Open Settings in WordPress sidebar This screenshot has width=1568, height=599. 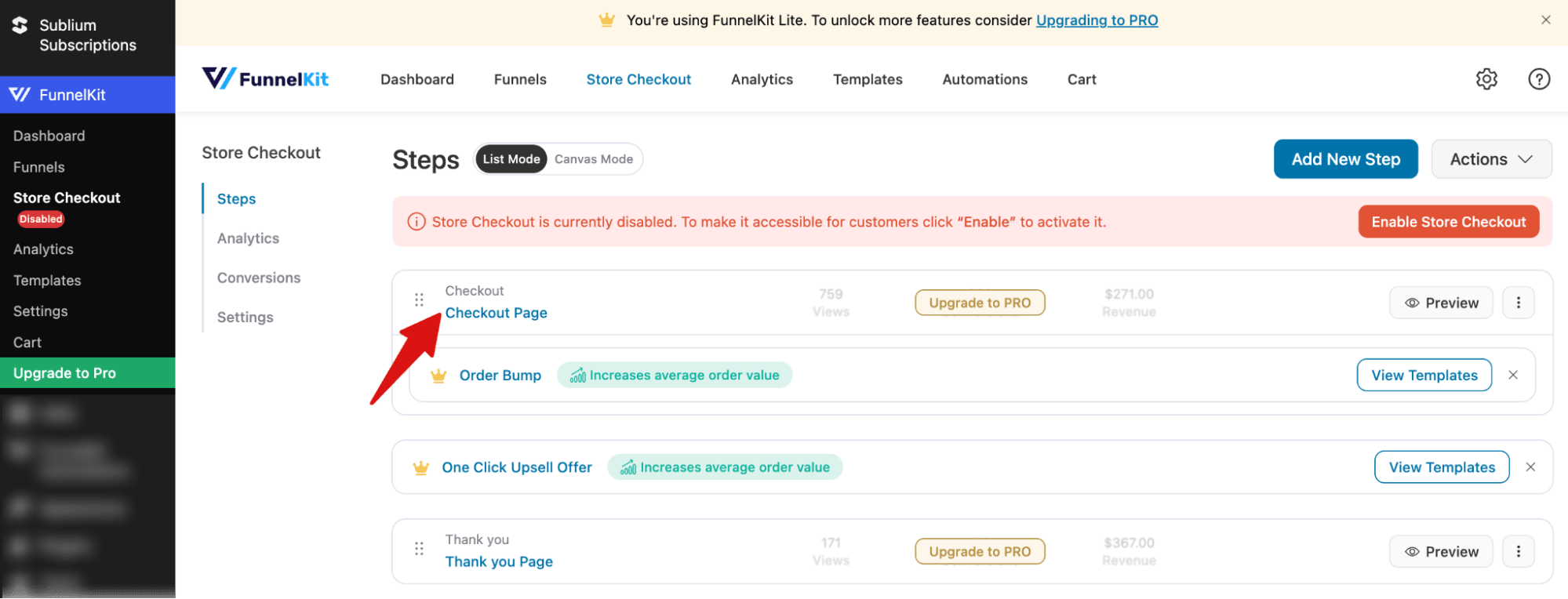40,311
